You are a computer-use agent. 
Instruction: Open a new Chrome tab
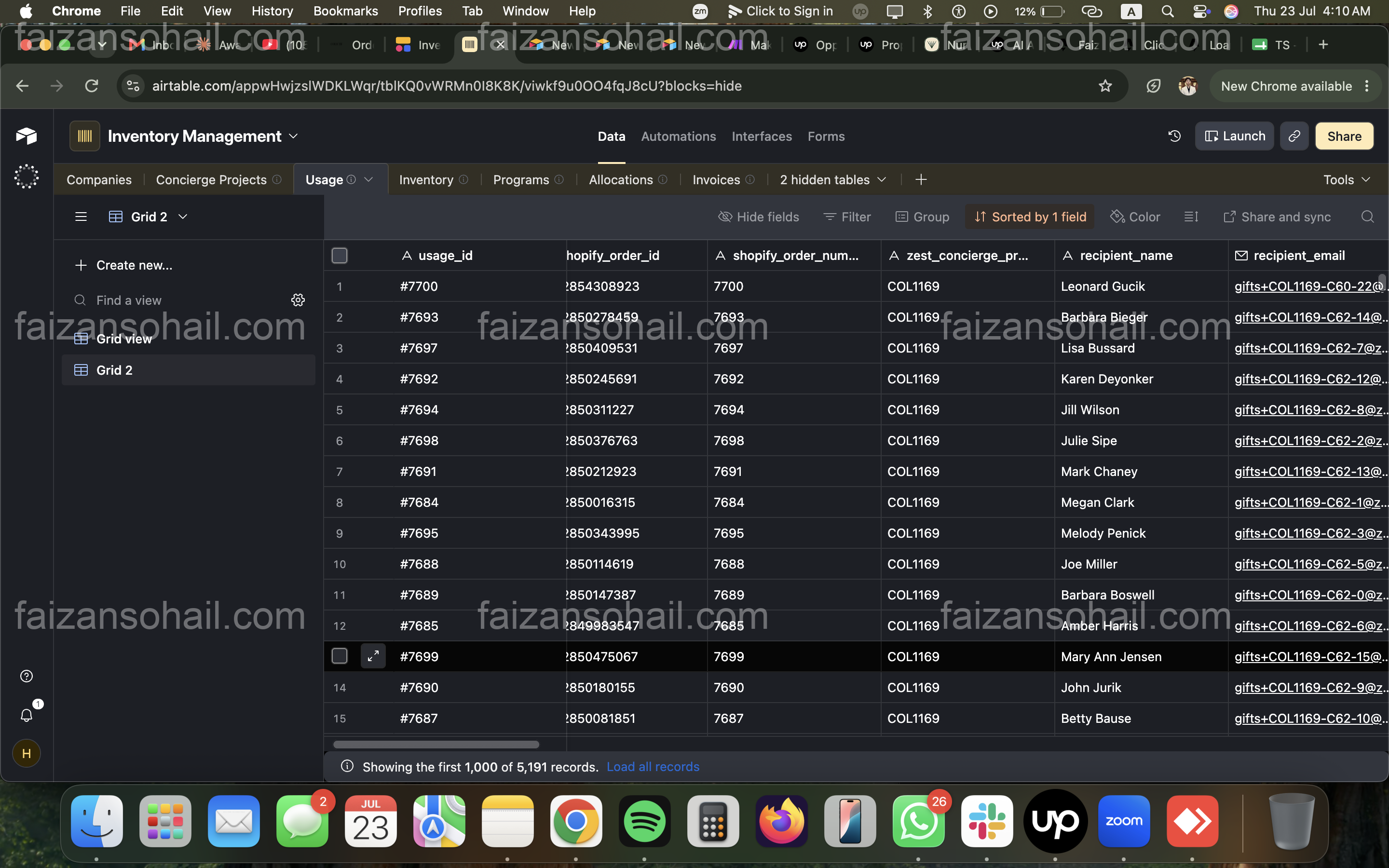(1323, 45)
